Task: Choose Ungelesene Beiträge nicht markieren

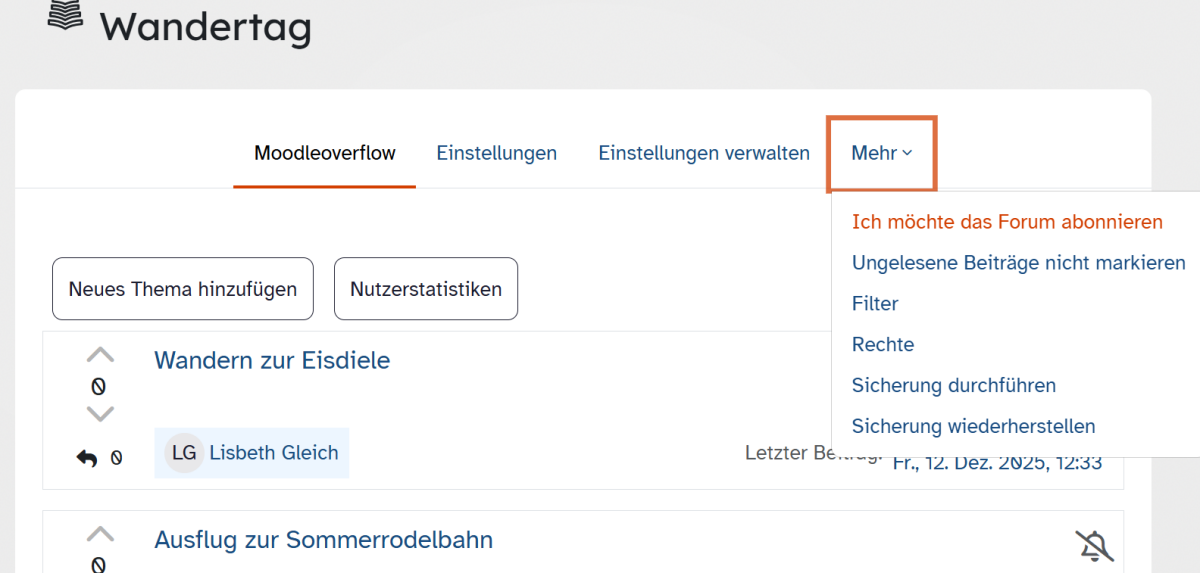Action: tap(1018, 263)
